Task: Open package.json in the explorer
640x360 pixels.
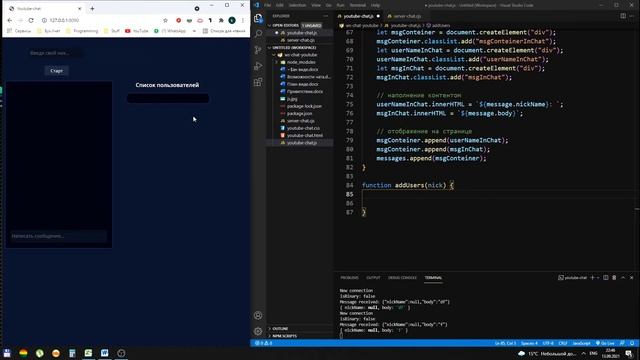Action: coord(300,113)
